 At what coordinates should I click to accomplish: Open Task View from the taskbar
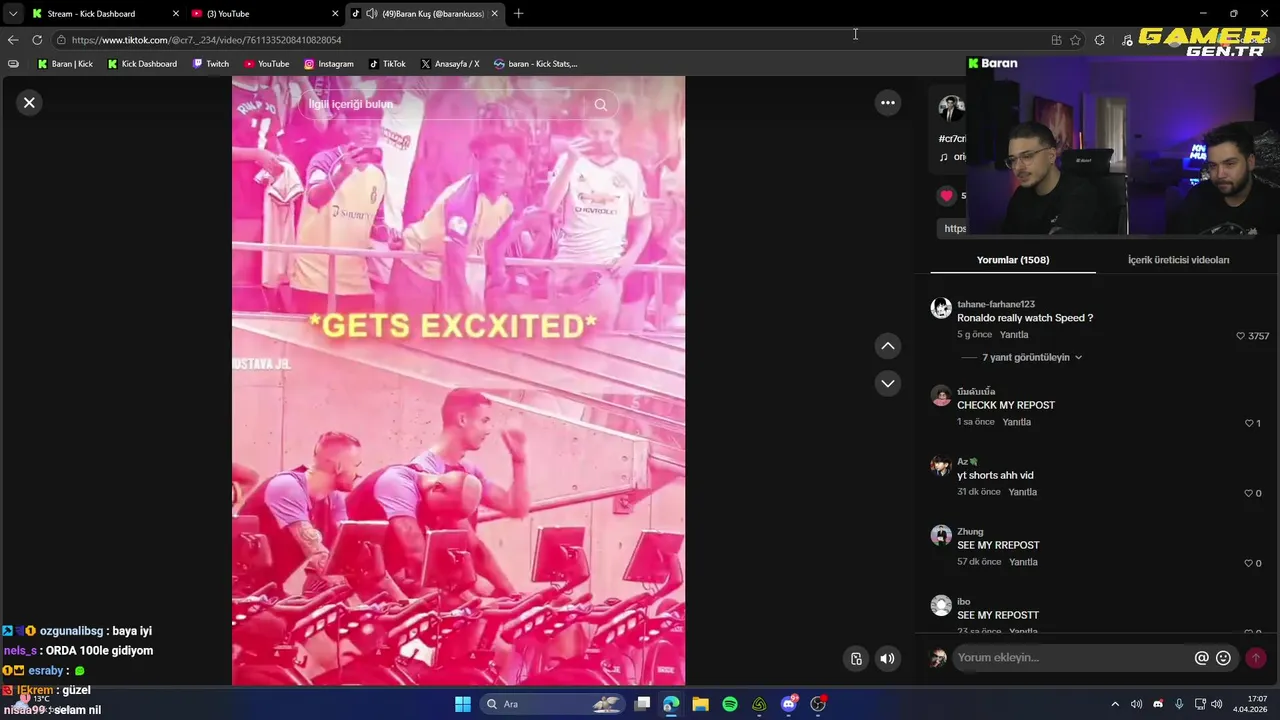pos(643,704)
